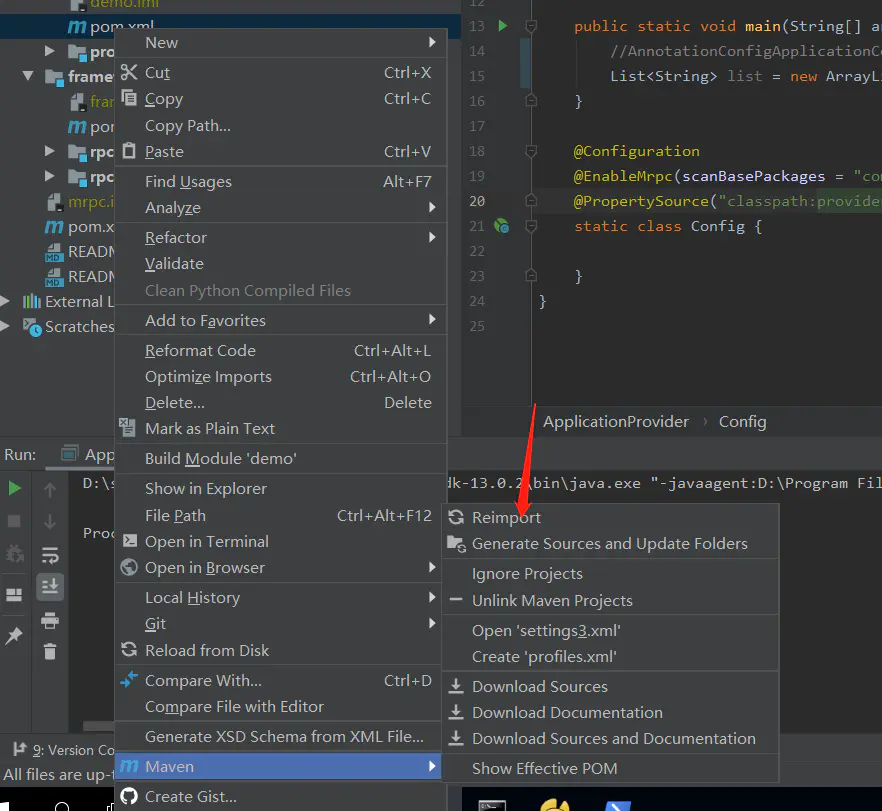882x811 pixels.
Task: Clear console output with trash icon
Action: click(50, 652)
